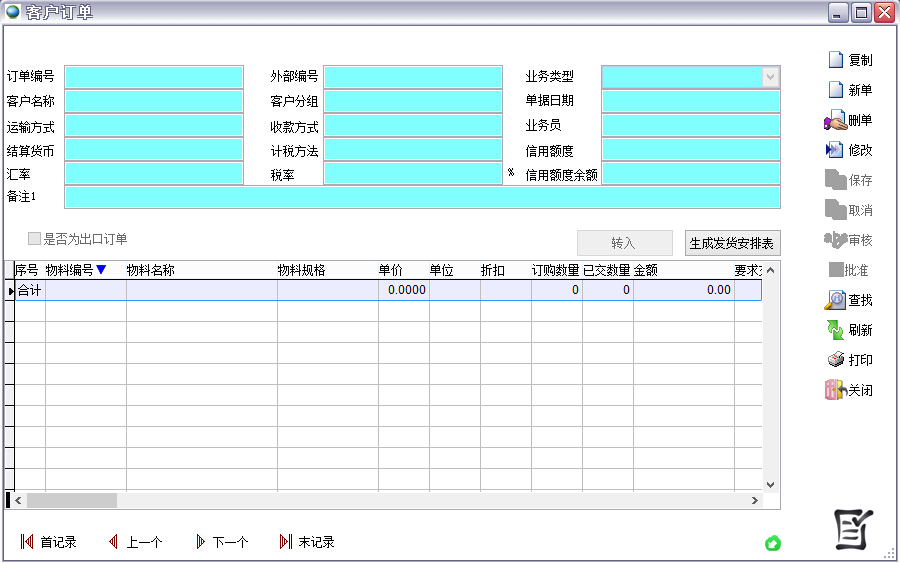Go to the first record 首记录

click(x=28, y=542)
